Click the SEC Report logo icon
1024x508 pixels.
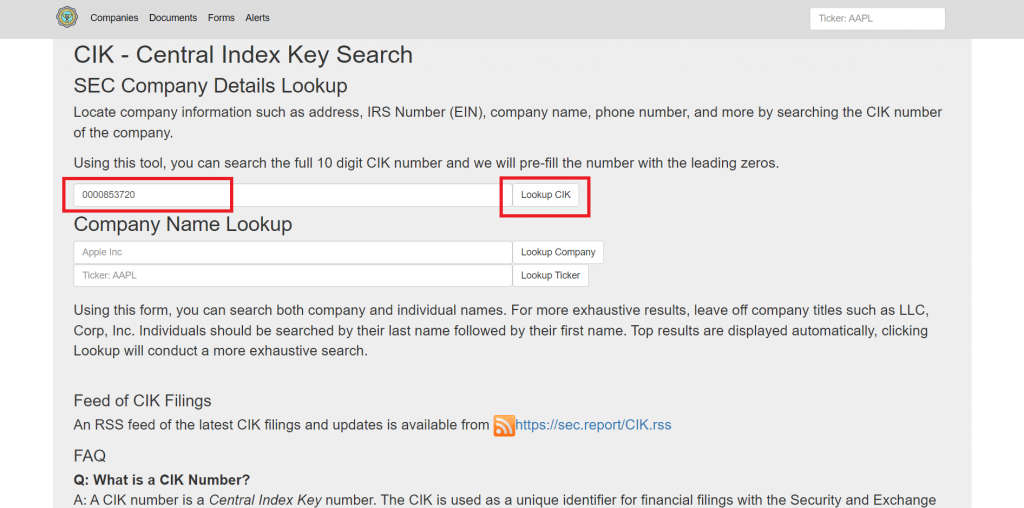pyautogui.click(x=66, y=17)
